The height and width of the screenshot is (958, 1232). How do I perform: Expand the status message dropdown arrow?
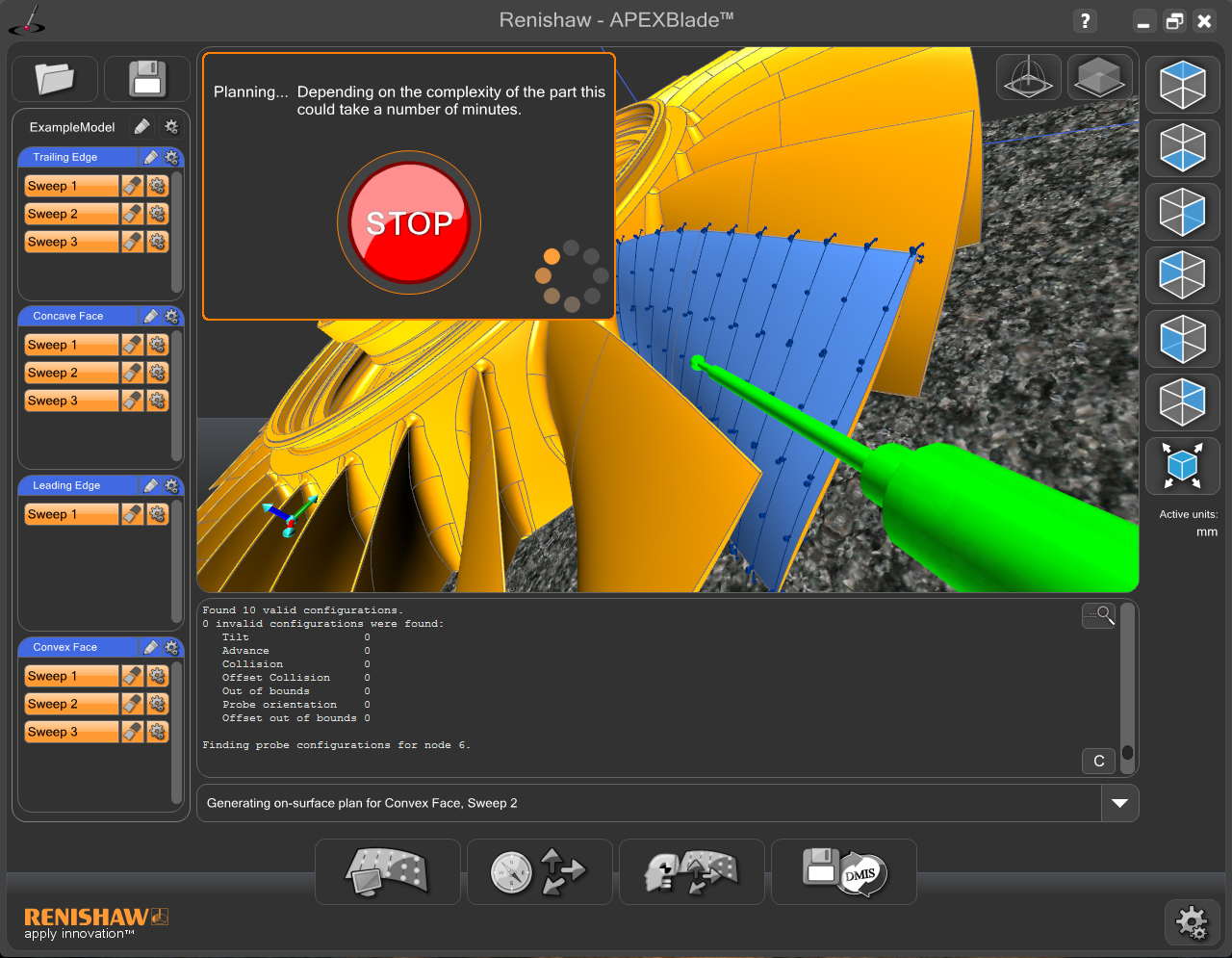point(1119,803)
